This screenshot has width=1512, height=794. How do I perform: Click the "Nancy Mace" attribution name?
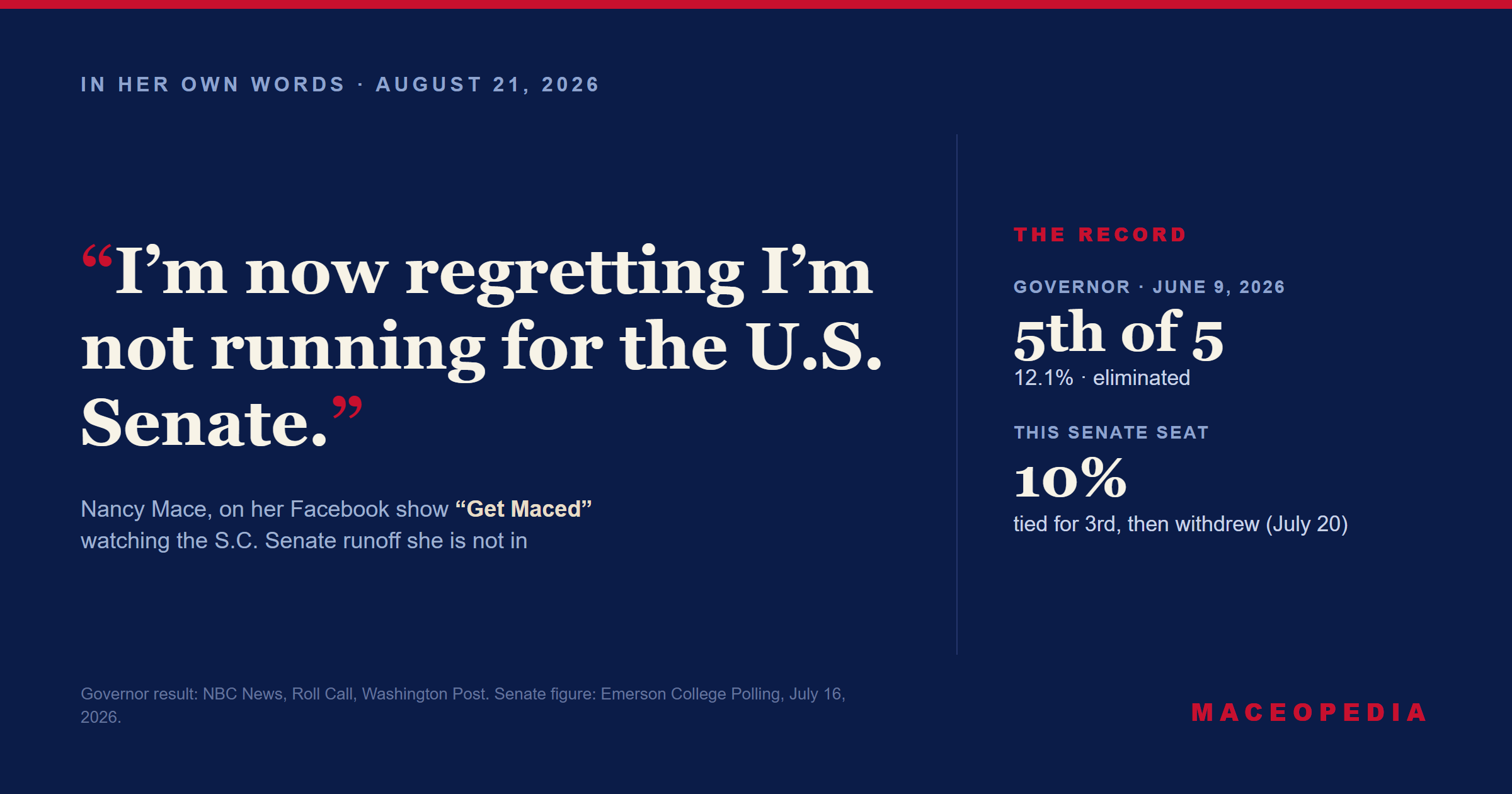(x=144, y=509)
